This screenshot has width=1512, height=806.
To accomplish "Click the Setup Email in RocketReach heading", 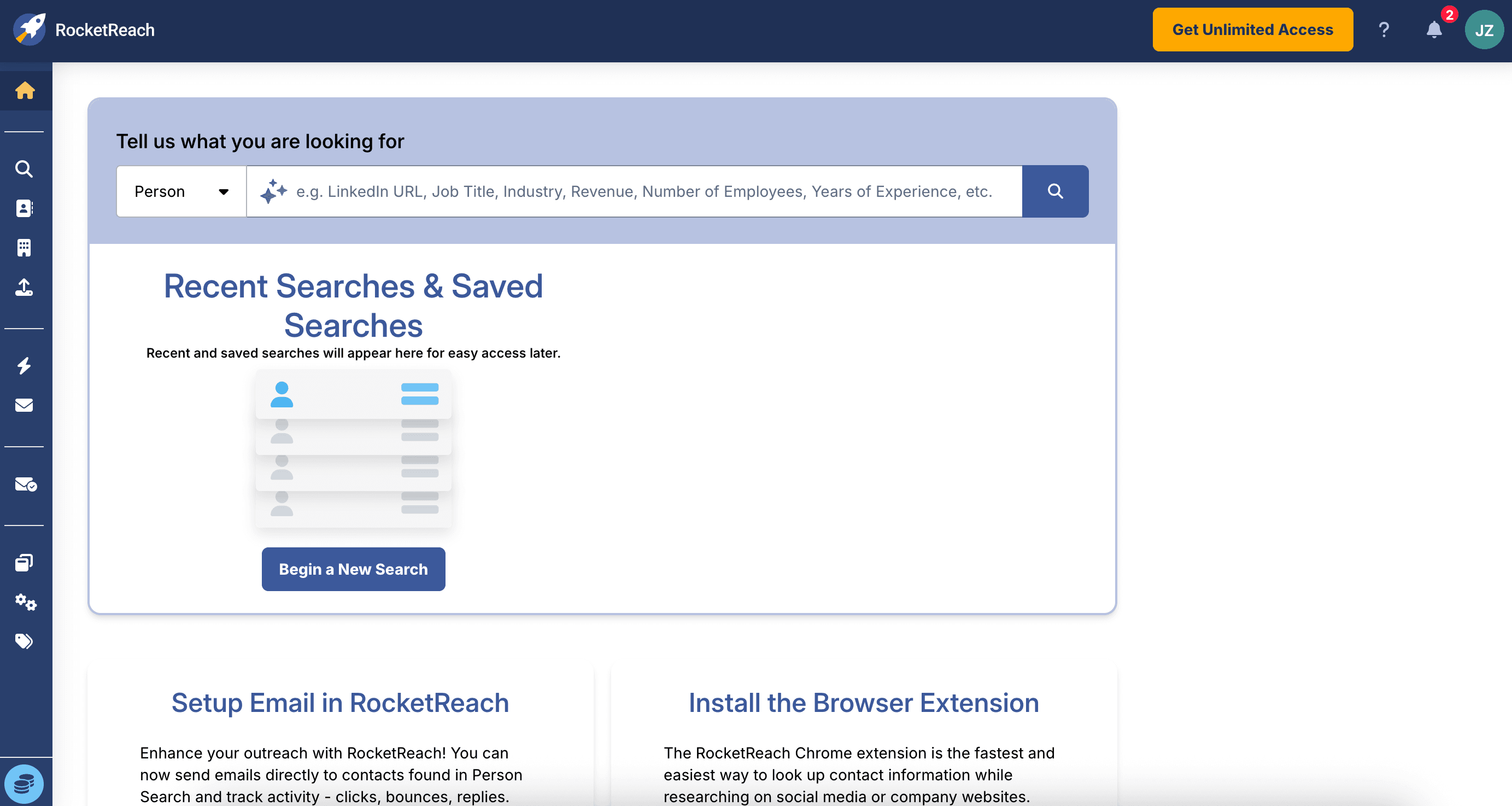I will 341,703.
